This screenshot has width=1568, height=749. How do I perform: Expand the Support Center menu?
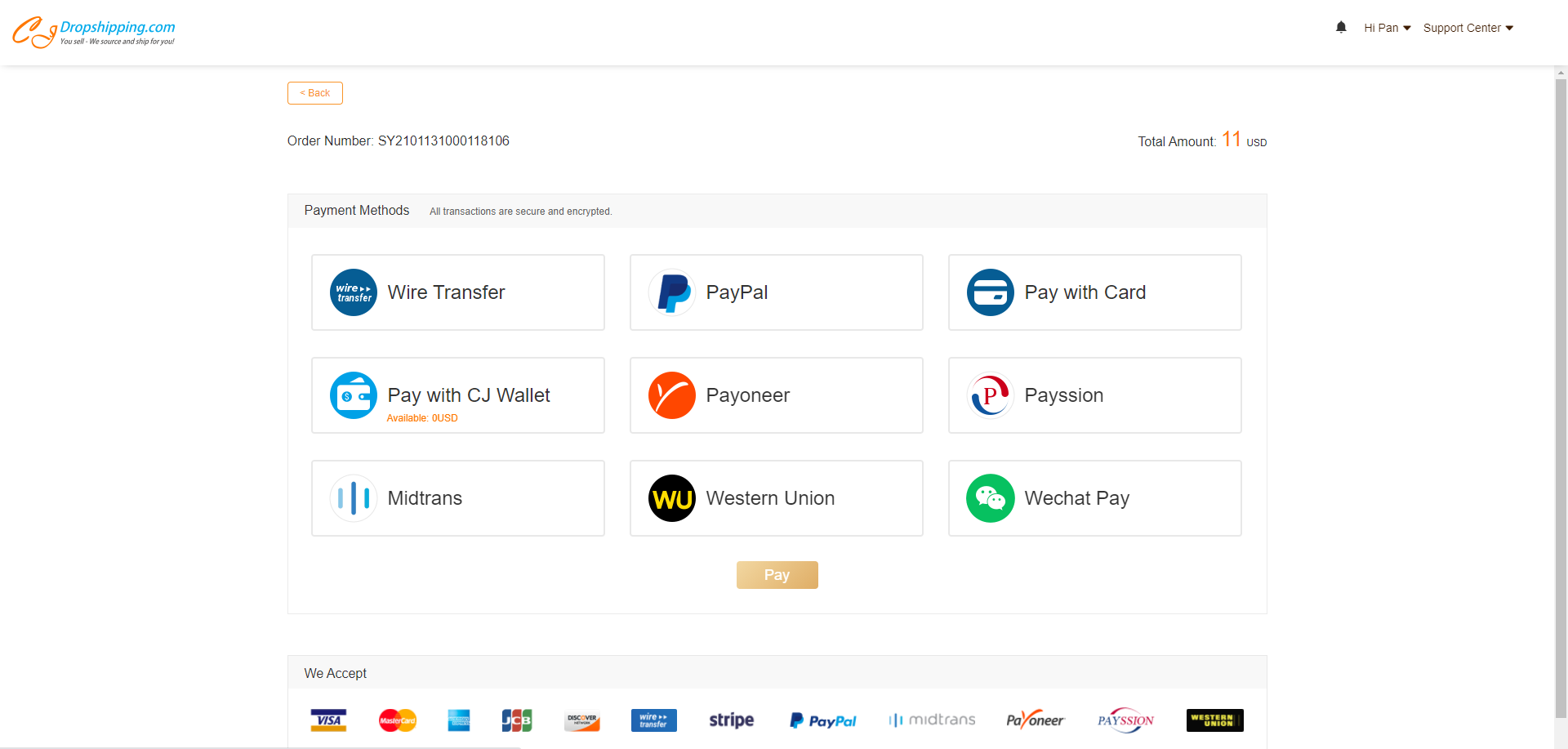[1468, 28]
